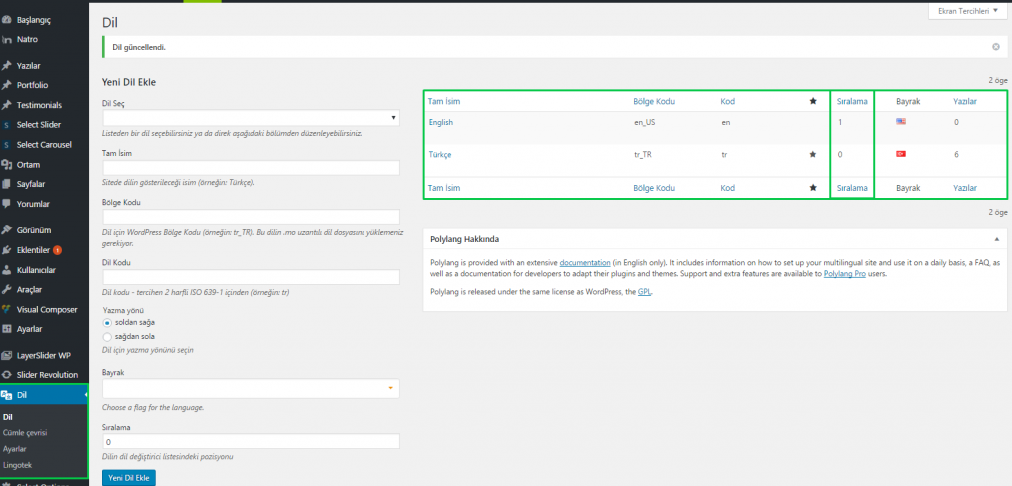This screenshot has height=486, width=1012.
Task: Click the star icon in Türkçe row
Action: coord(813,154)
